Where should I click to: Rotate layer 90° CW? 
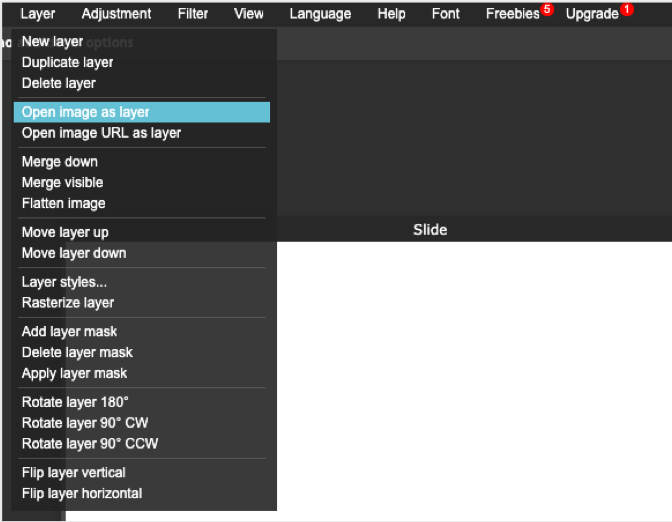point(85,423)
